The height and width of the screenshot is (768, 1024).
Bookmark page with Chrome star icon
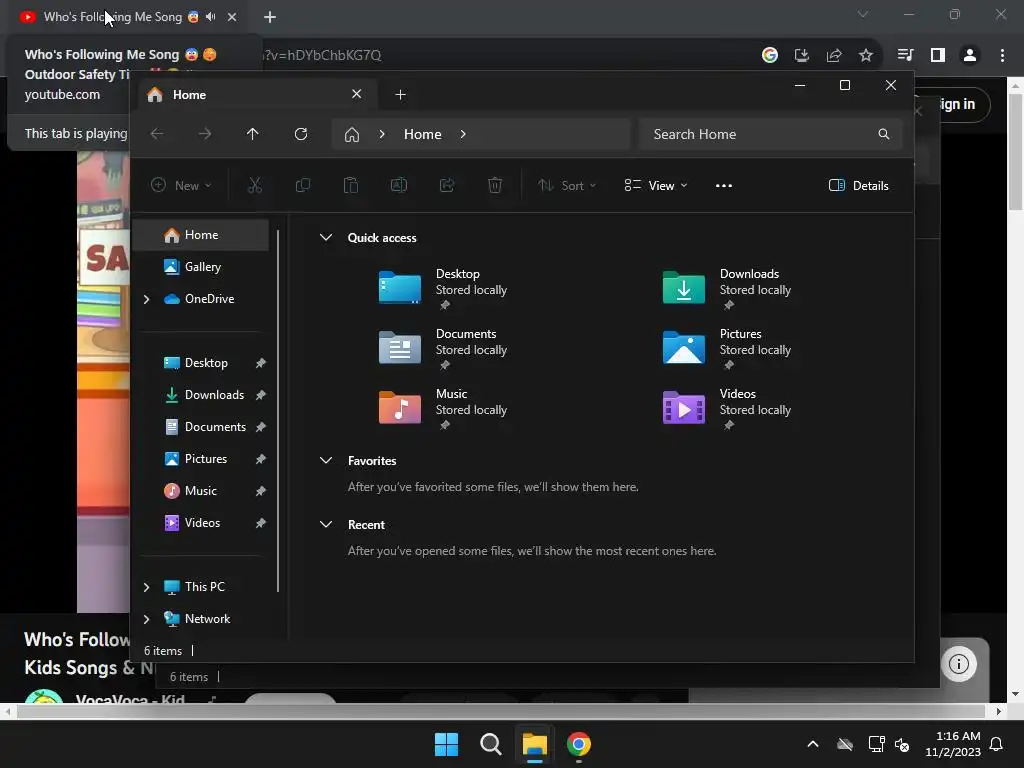tap(866, 56)
